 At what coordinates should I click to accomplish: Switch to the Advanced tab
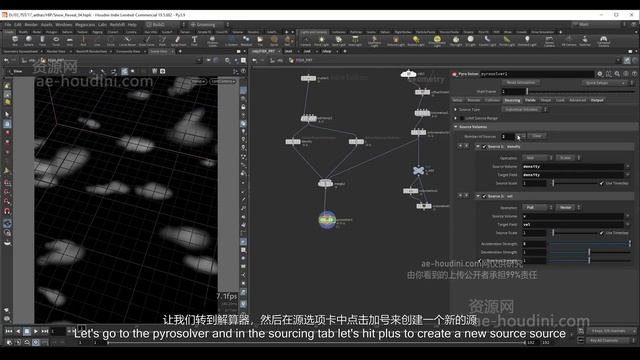[x=577, y=100]
